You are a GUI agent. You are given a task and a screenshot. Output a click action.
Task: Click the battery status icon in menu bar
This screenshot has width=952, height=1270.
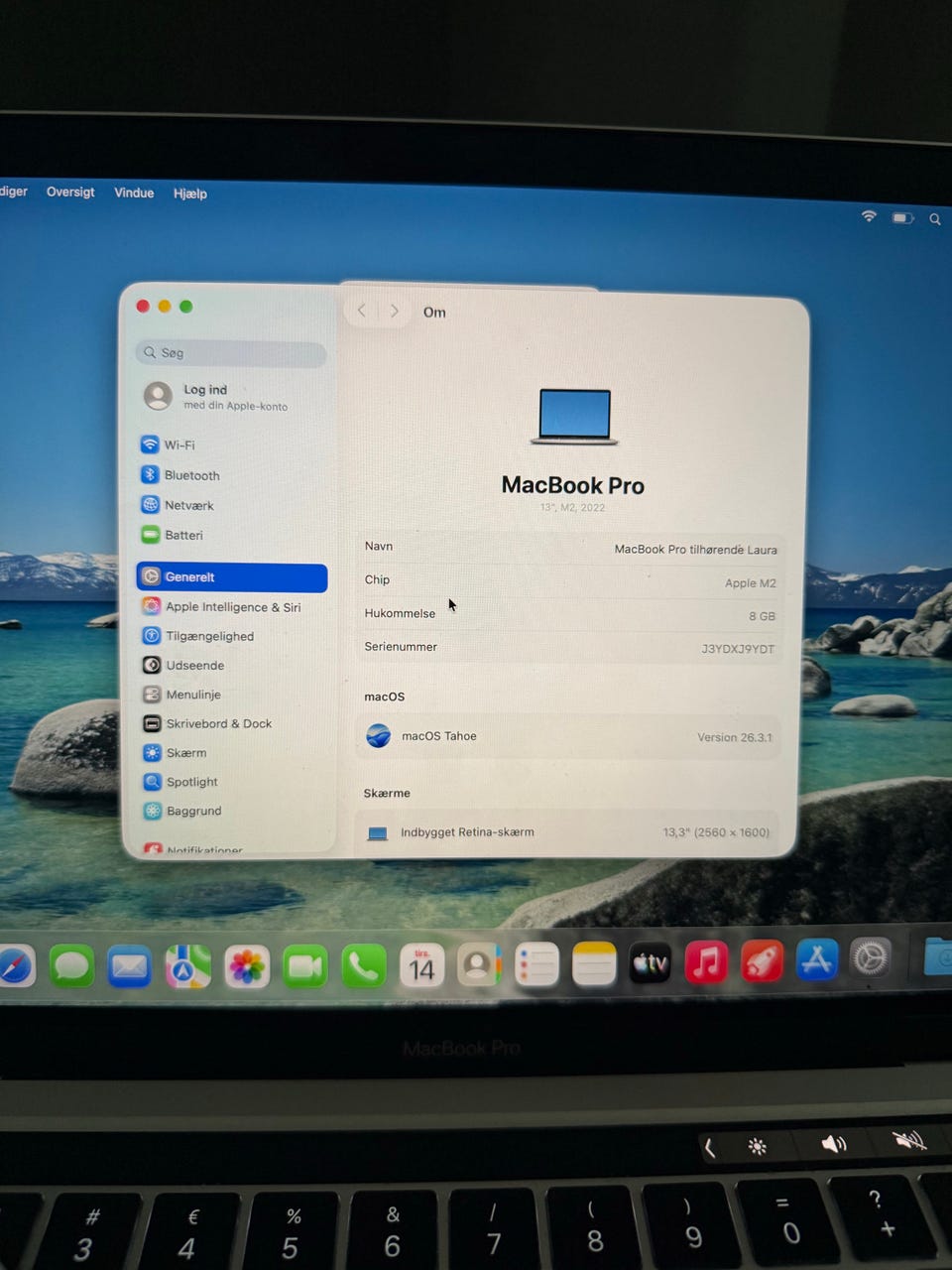click(x=902, y=217)
